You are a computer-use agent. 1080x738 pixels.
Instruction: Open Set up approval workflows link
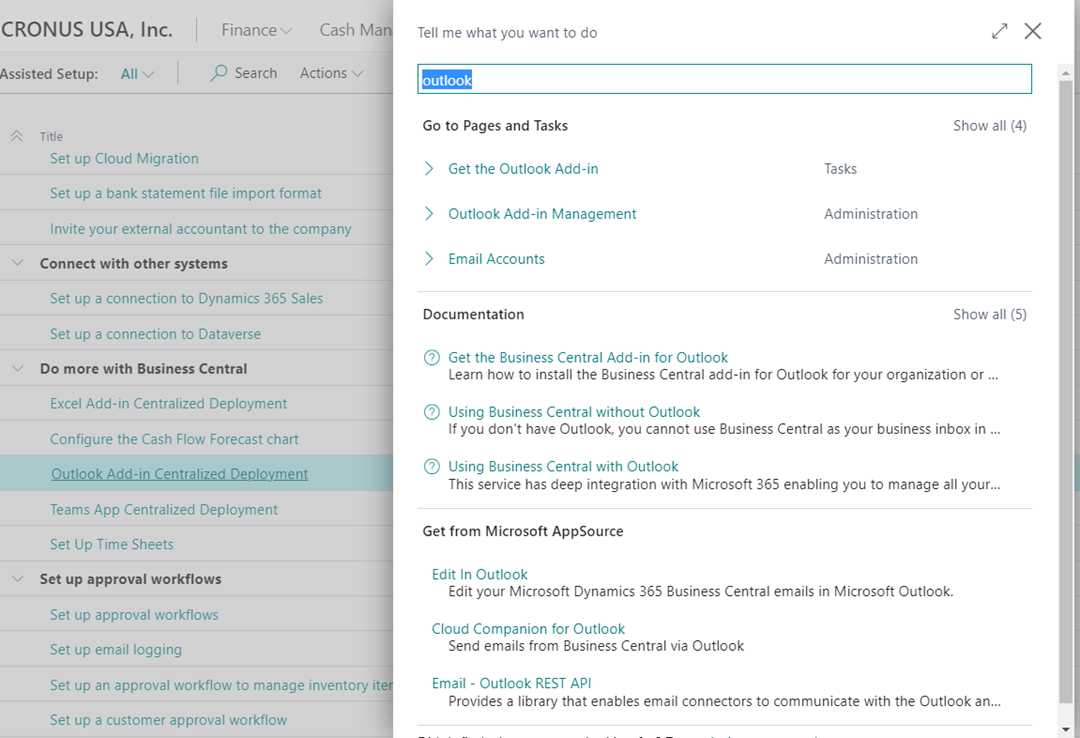[134, 615]
